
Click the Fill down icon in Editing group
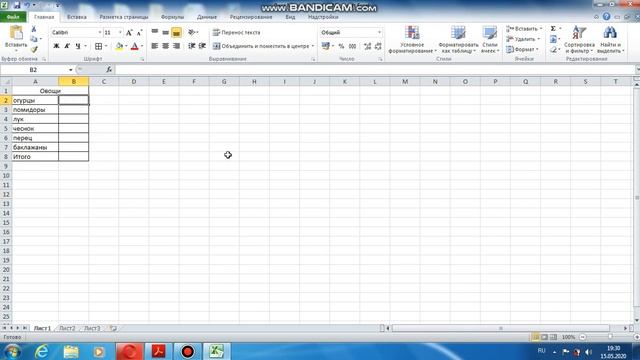[553, 39]
